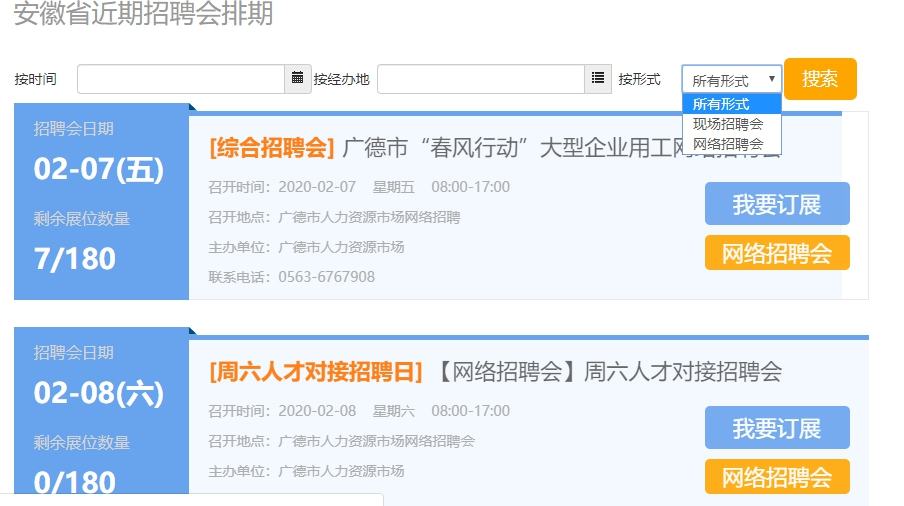Choose 现场招聘会 from the dropdown list

click(731, 124)
